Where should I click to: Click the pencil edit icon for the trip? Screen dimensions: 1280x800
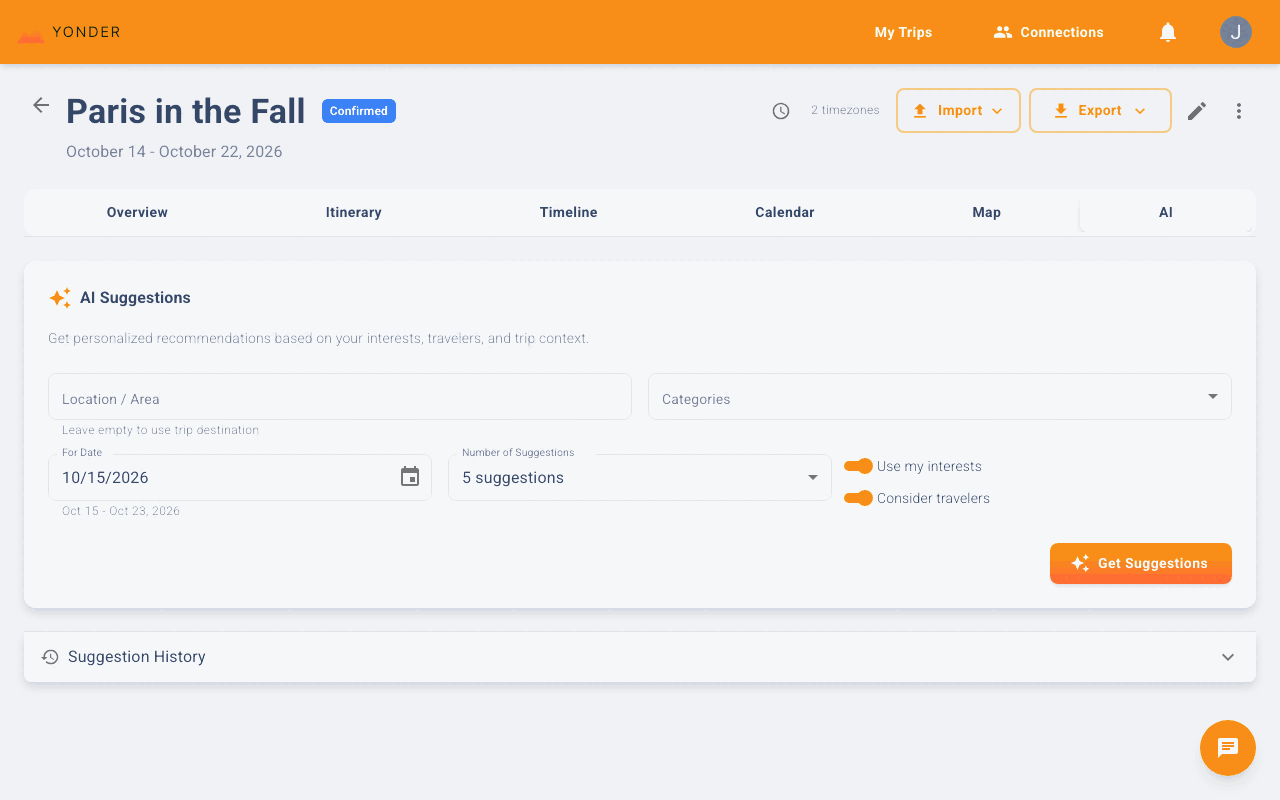[x=1196, y=110]
